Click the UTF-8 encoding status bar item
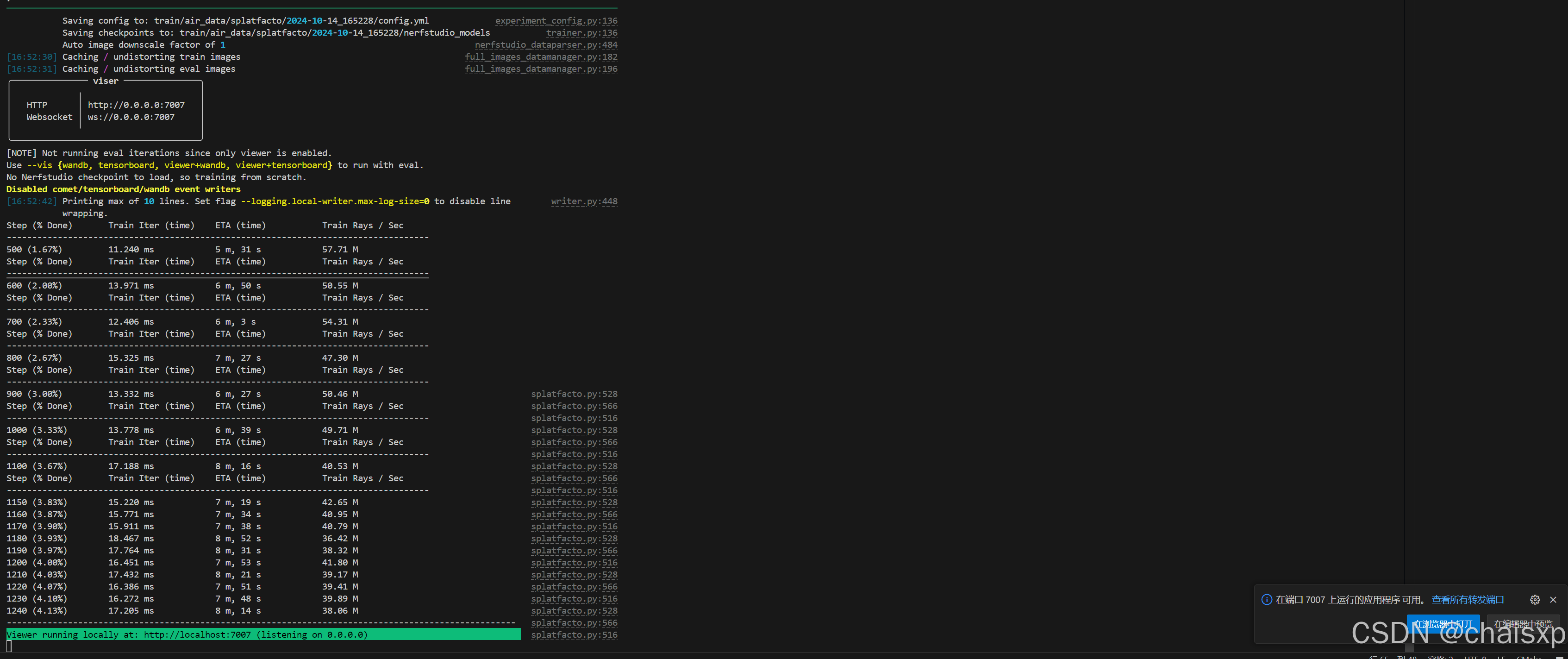 pyautogui.click(x=1474, y=657)
